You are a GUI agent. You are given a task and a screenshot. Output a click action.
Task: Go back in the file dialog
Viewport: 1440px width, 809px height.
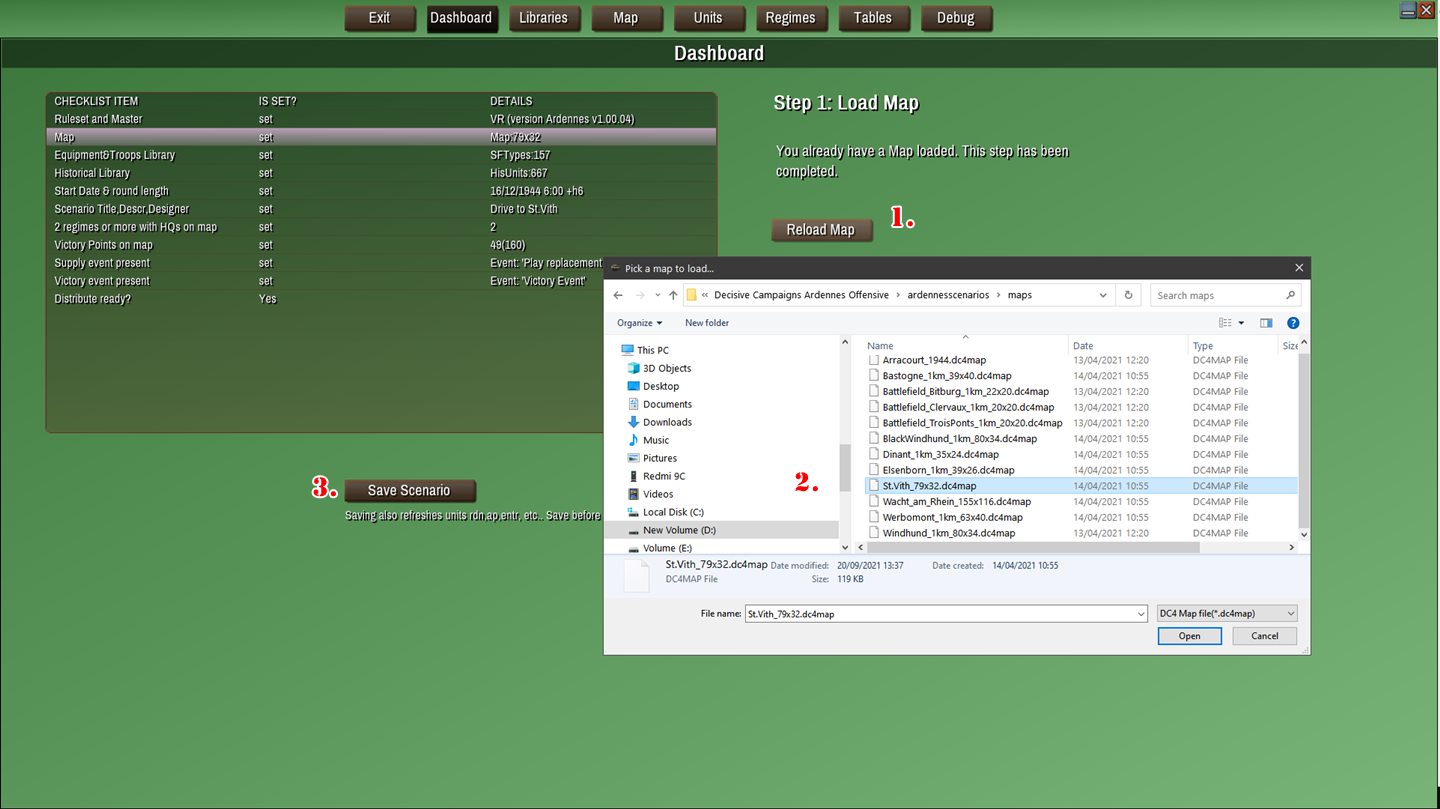pos(618,295)
